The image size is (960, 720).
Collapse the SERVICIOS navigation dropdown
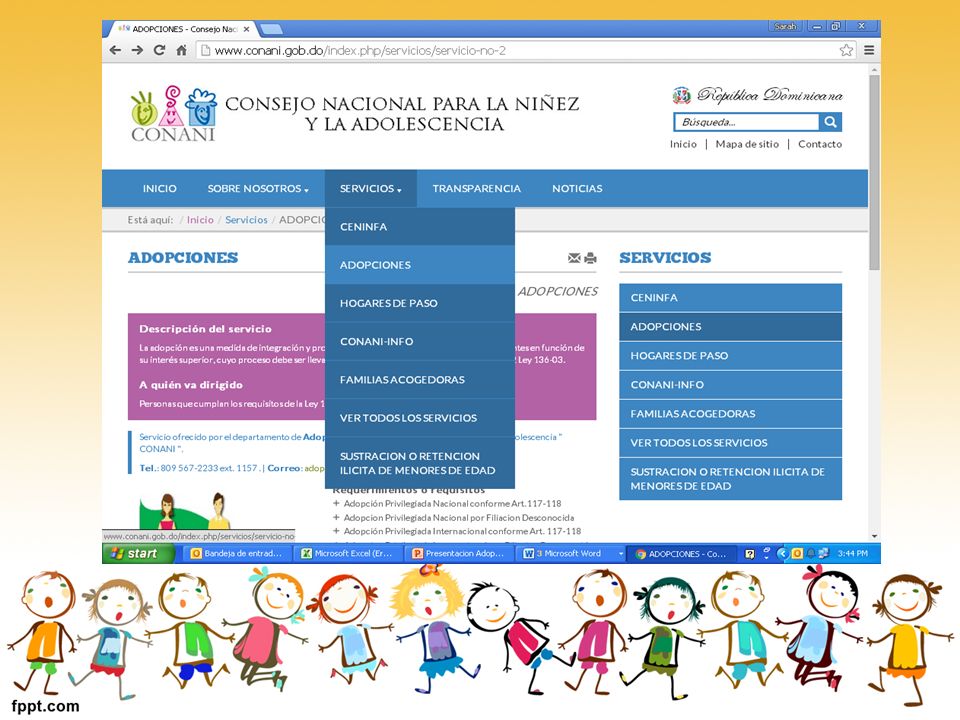(371, 189)
